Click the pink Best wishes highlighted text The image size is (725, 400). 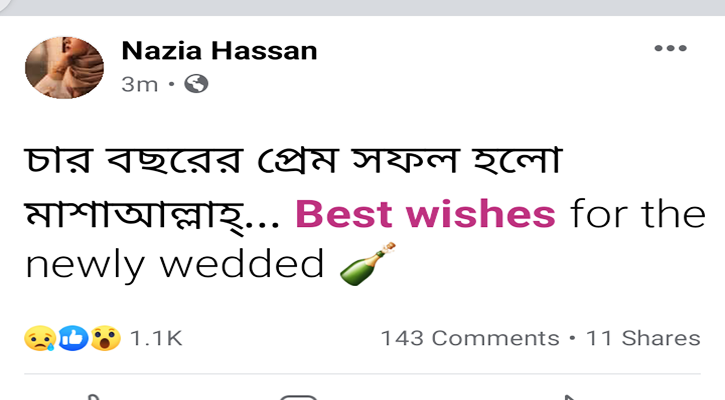pyautogui.click(x=426, y=213)
